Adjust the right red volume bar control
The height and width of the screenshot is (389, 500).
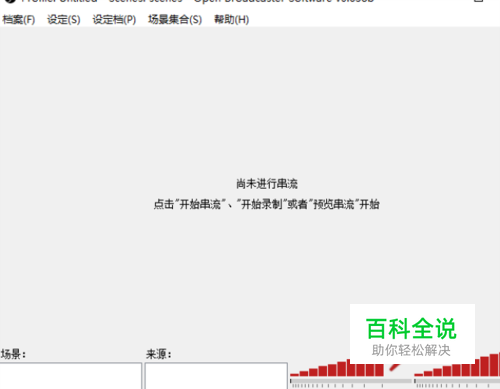(457, 364)
